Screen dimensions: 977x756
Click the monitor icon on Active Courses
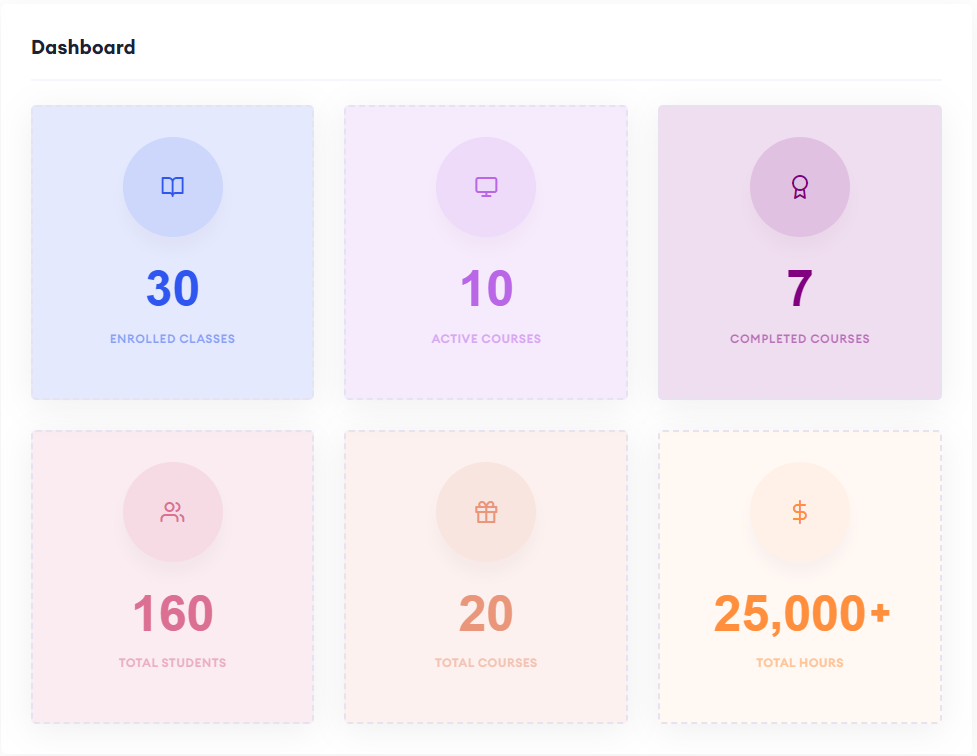coord(486,187)
